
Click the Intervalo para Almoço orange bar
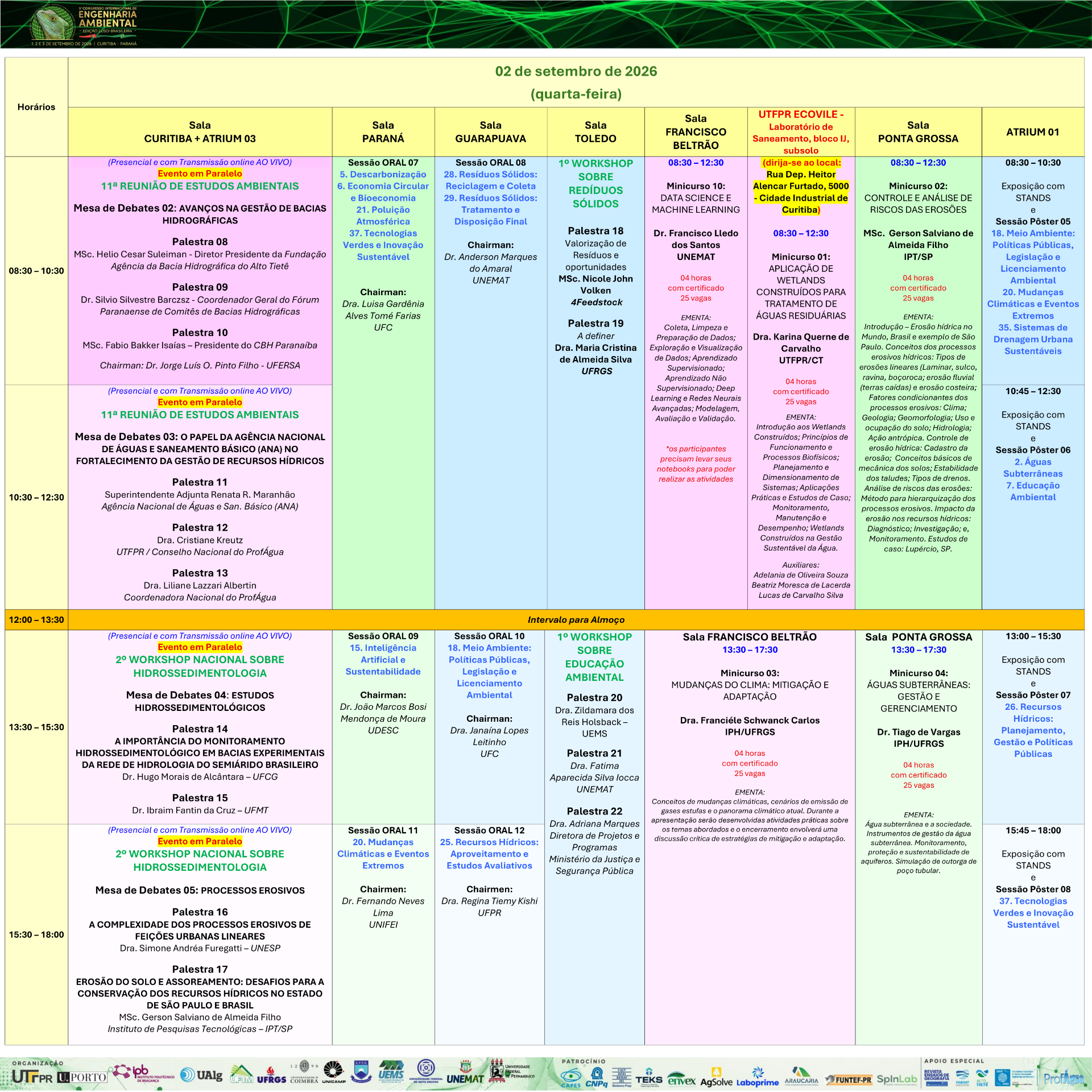(x=576, y=619)
